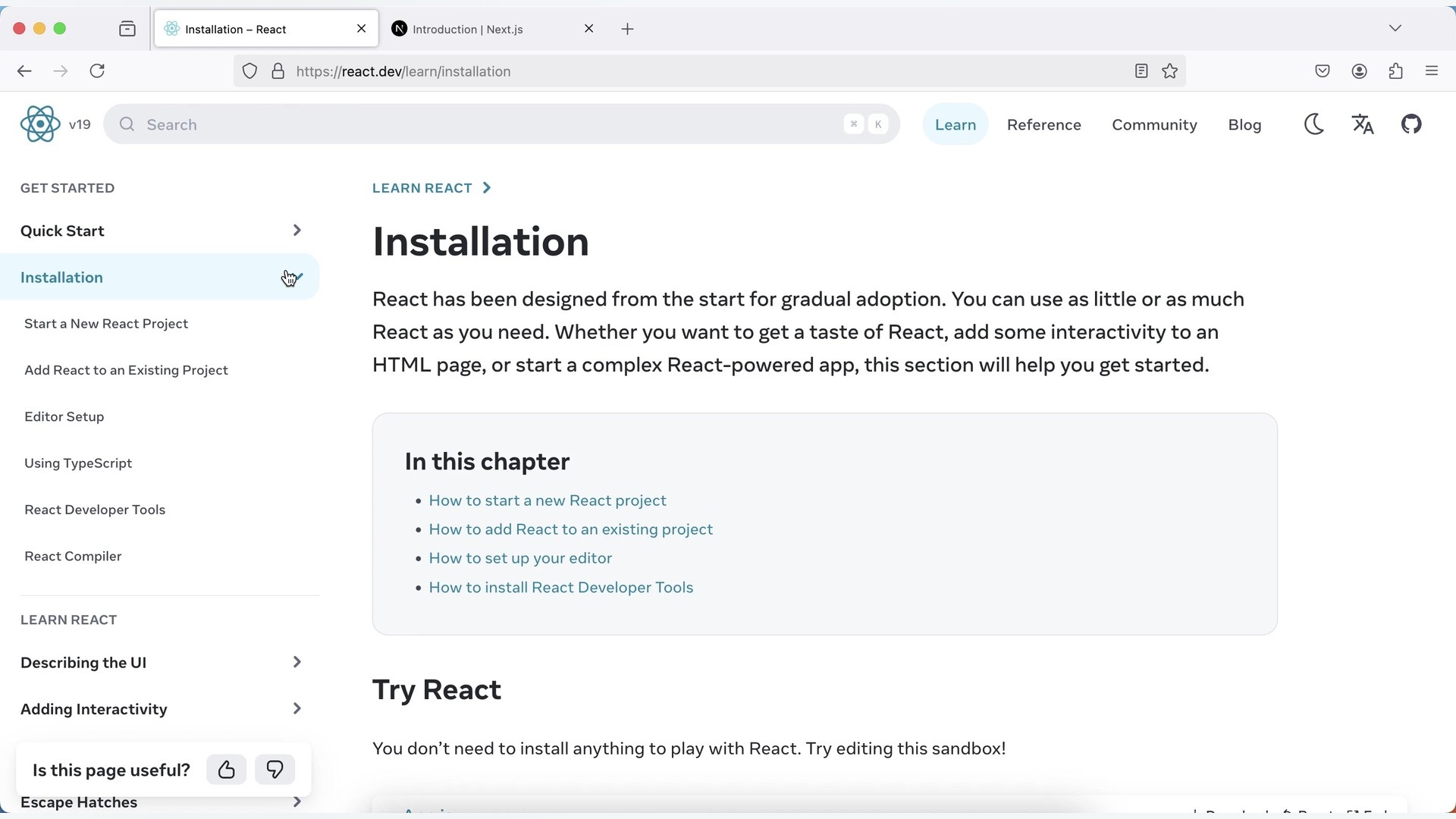Open Describing the UI section
Screen dimensions: 1456x819
pyautogui.click(x=83, y=663)
